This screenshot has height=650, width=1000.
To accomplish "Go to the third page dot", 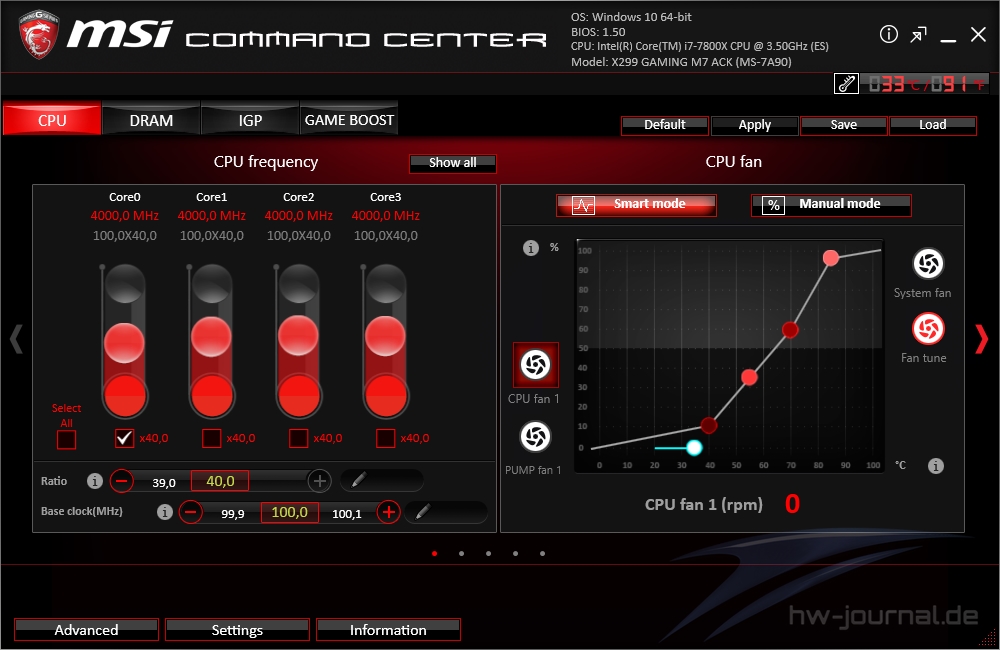I will pos(489,554).
